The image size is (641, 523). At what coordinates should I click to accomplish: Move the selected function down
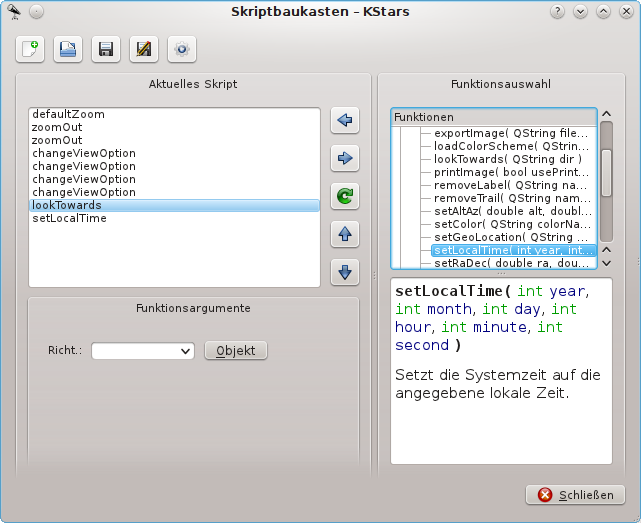345,271
